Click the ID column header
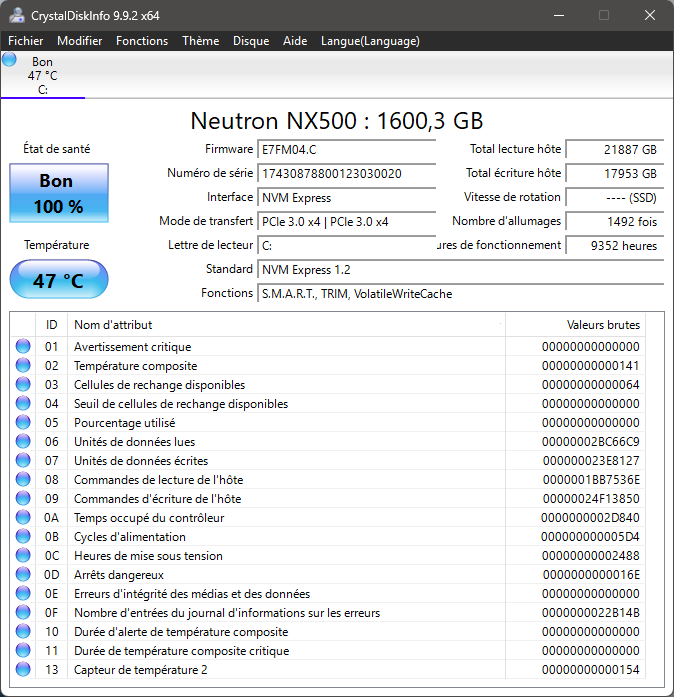Viewport: 674px width, 697px height. (x=52, y=325)
